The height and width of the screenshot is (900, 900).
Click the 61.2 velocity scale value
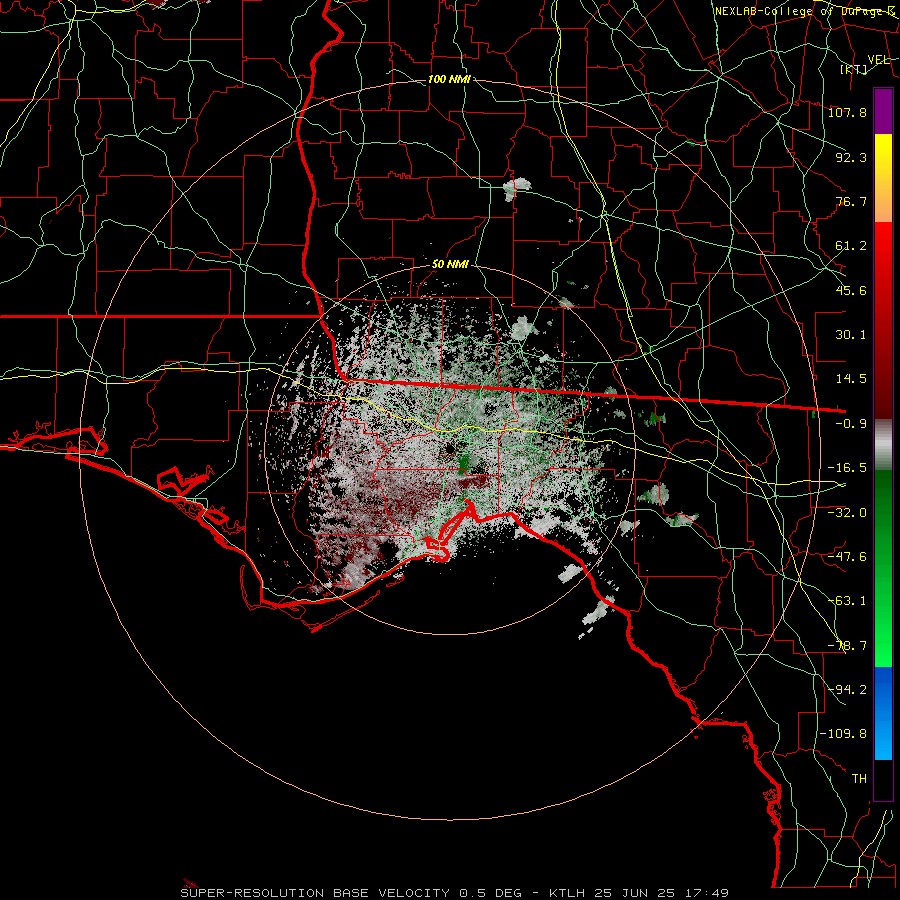point(851,246)
